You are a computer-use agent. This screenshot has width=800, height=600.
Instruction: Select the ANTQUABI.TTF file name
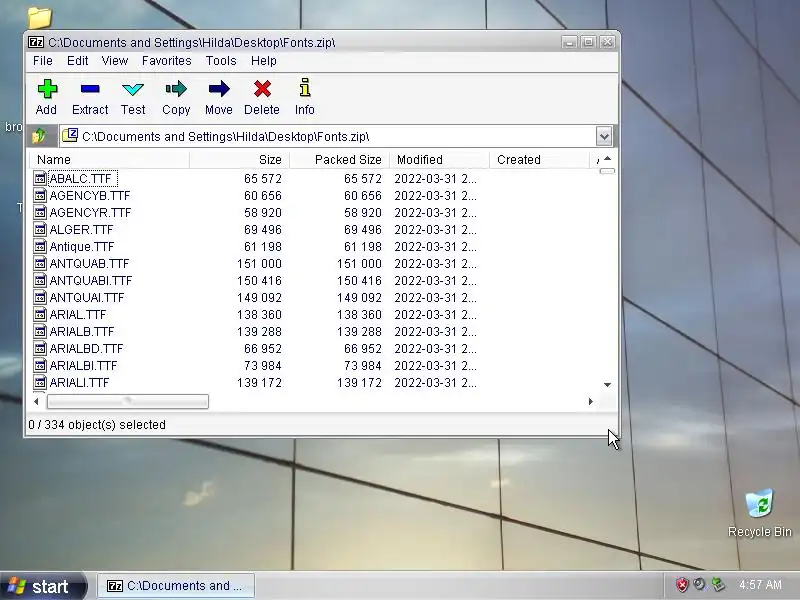[x=91, y=281]
